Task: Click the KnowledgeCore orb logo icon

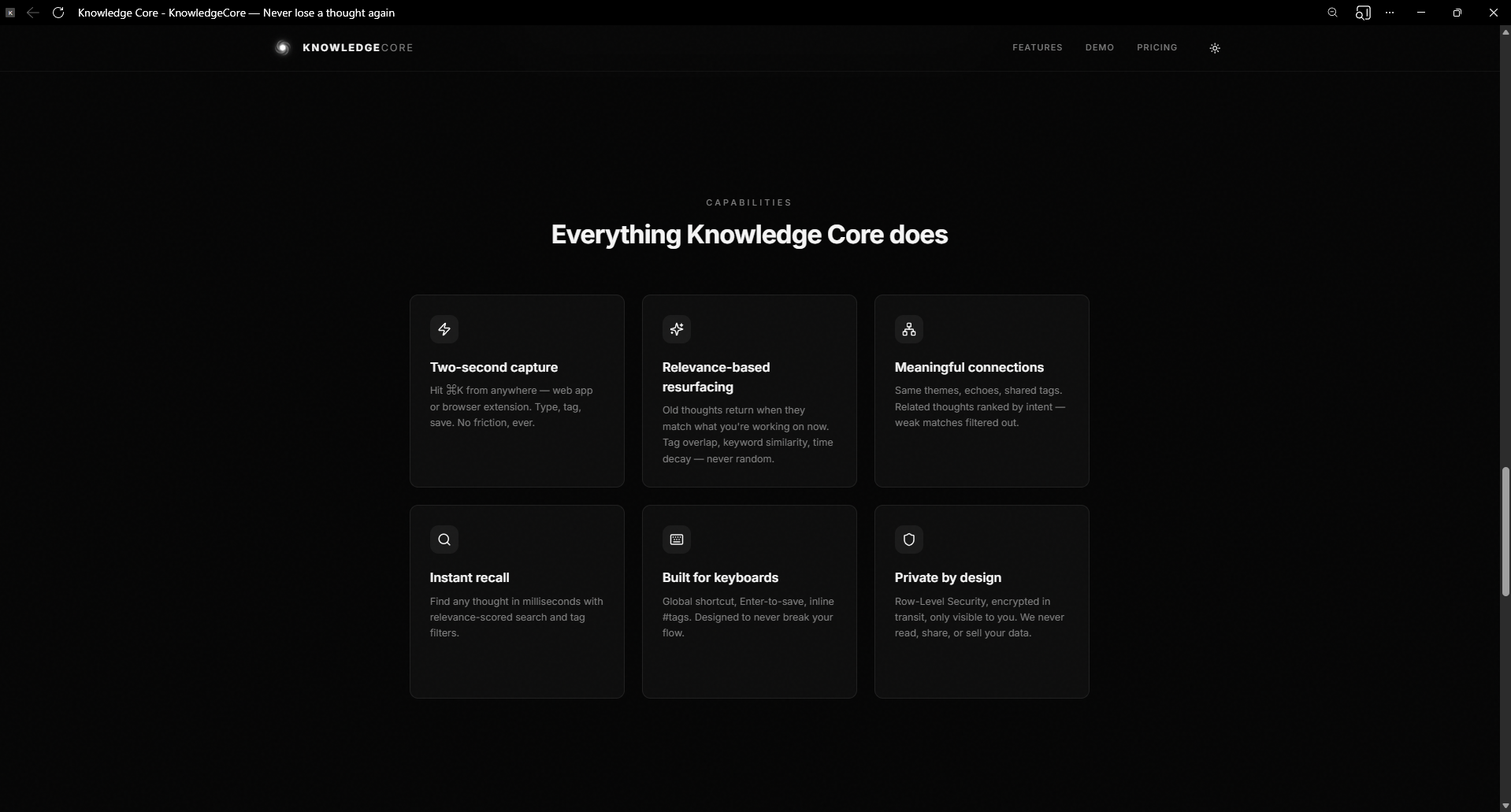Action: coord(283,47)
